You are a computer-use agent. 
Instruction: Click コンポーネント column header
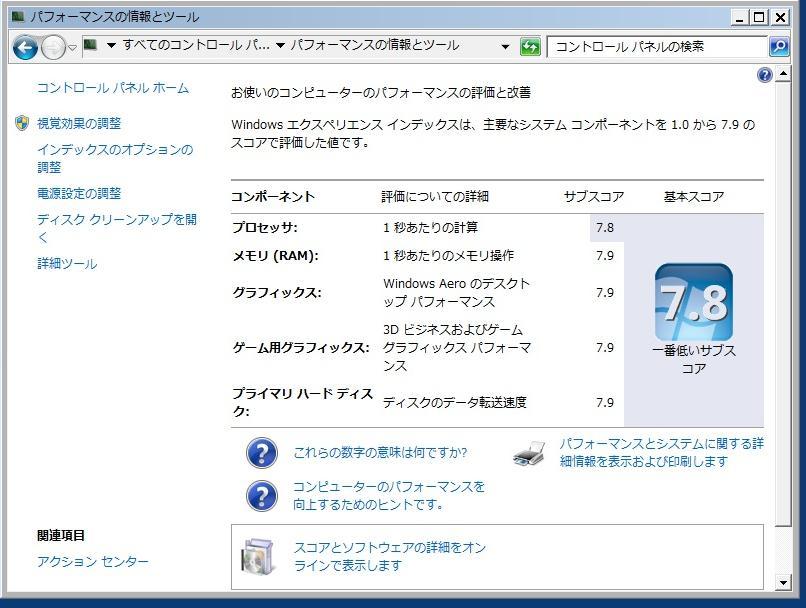tap(273, 196)
